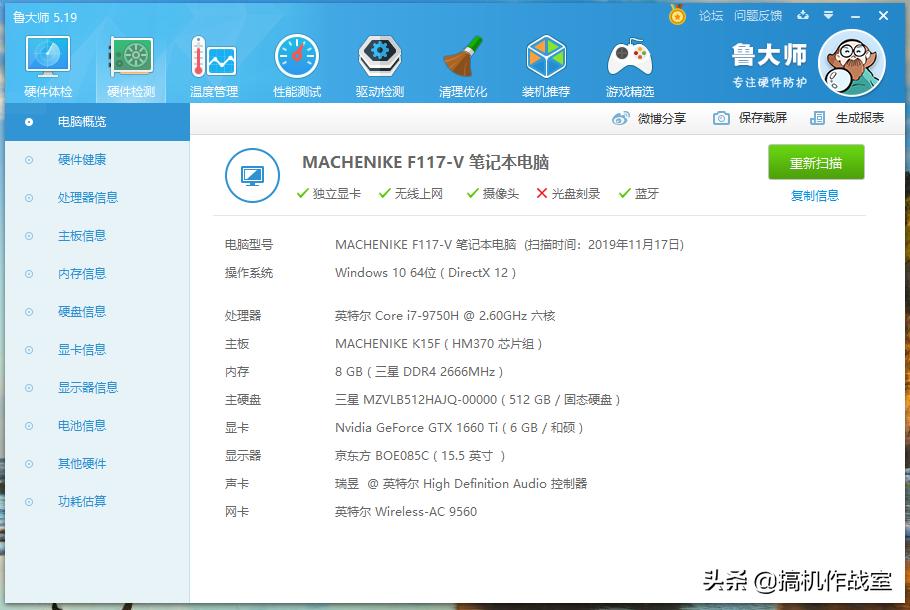Switch to the 温度管理 temperature management tool

click(x=212, y=62)
